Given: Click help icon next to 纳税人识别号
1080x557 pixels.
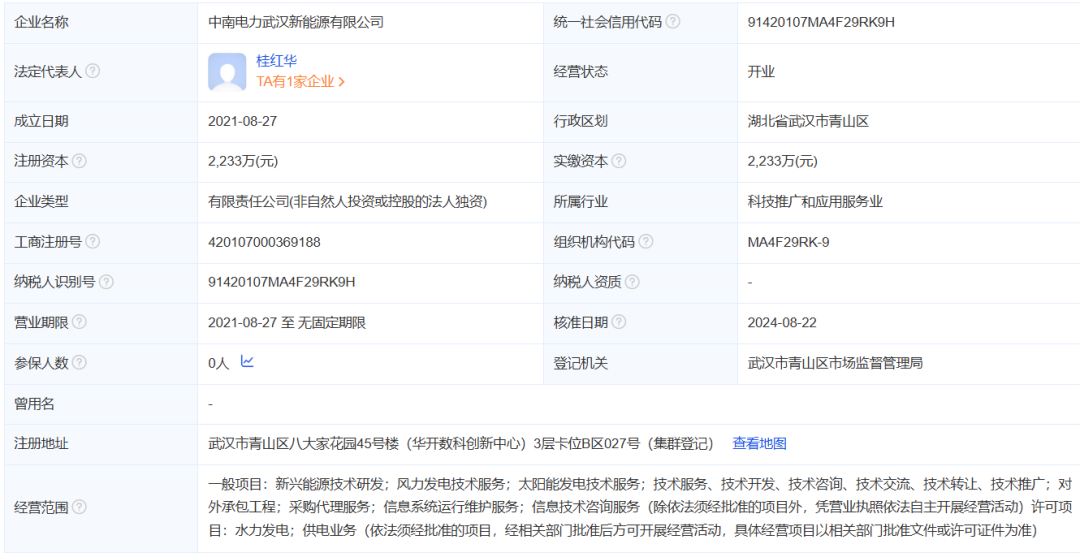Looking at the screenshot, I should (106, 282).
